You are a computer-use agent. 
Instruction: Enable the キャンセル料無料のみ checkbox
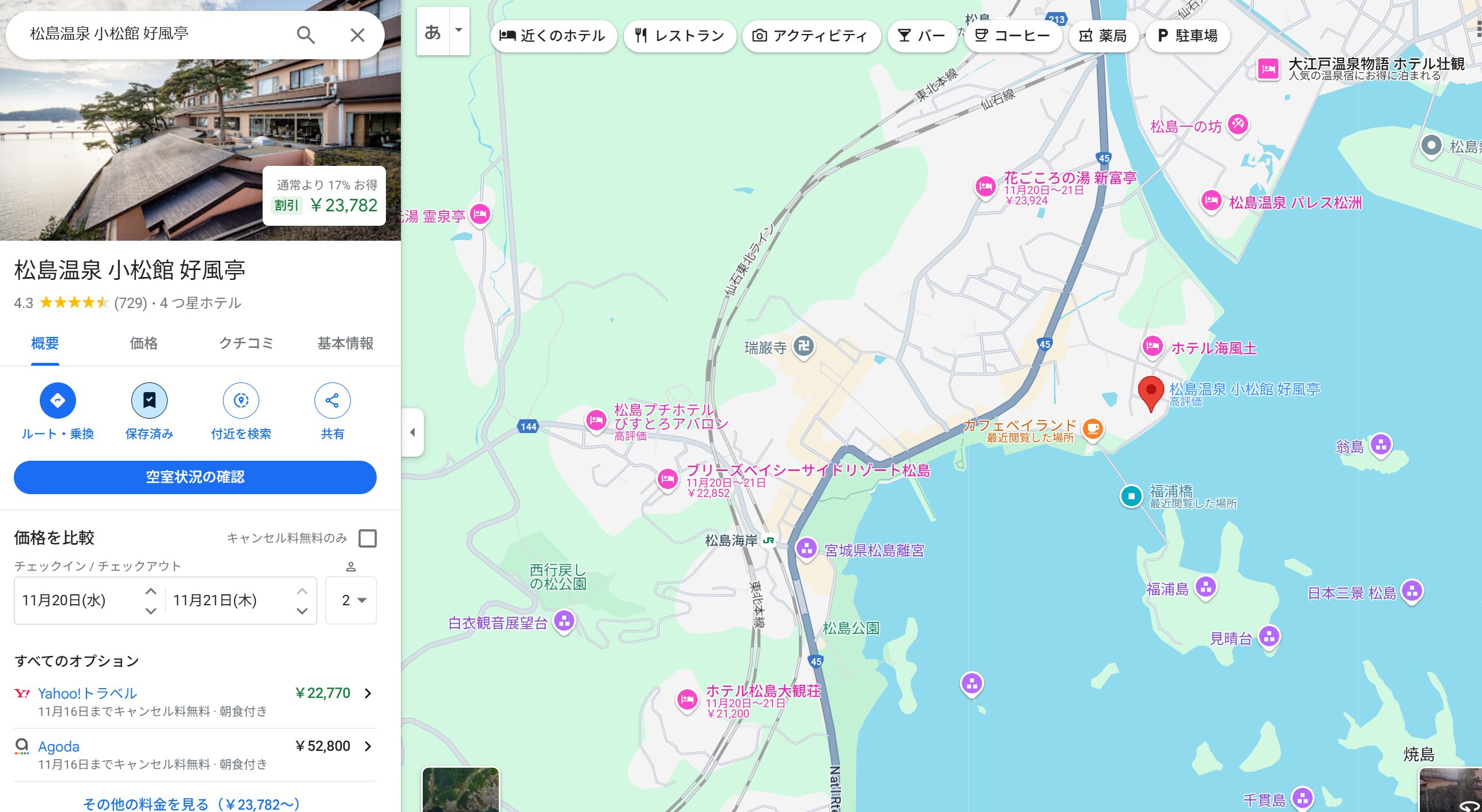(x=367, y=538)
